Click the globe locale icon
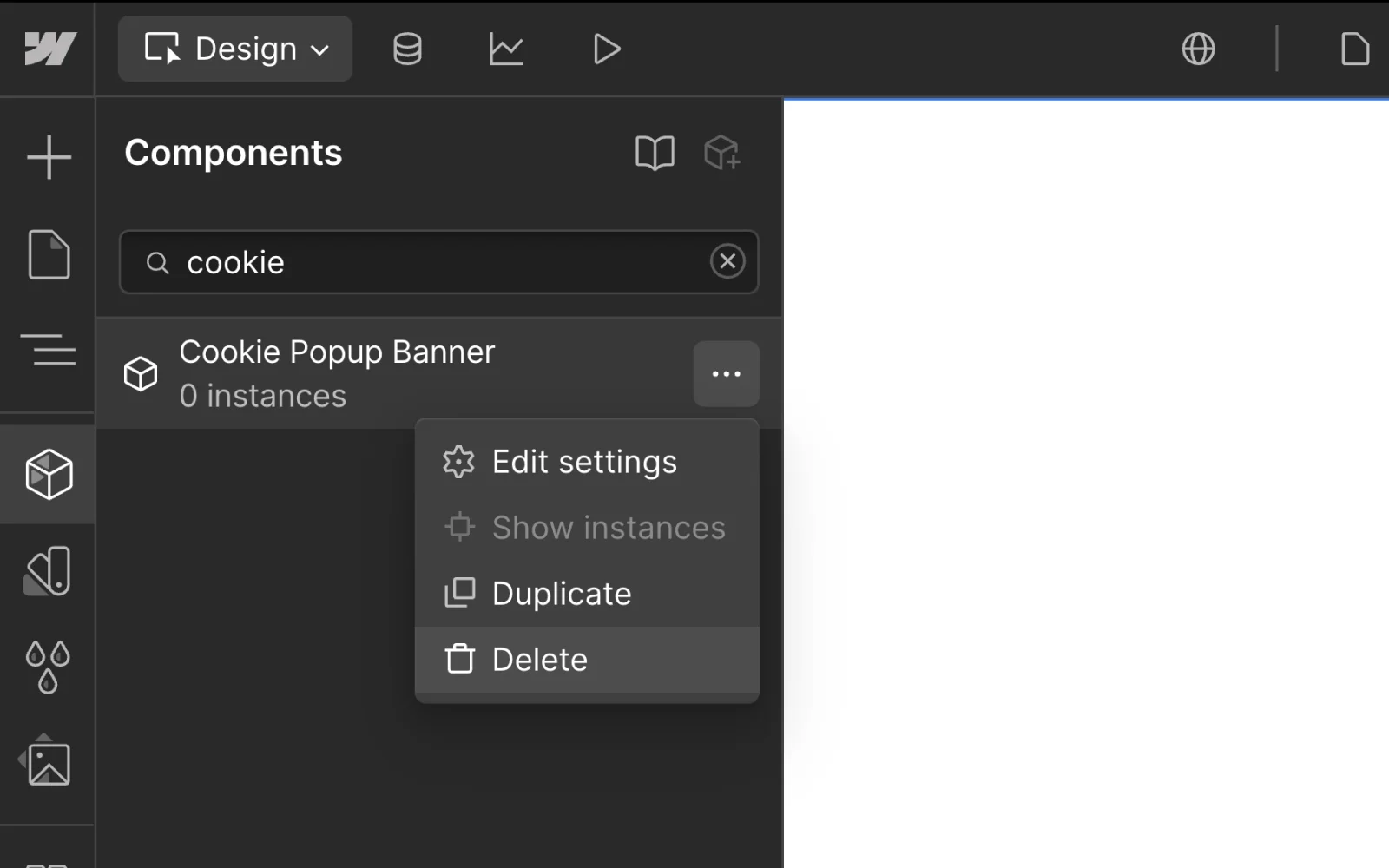The width and height of the screenshot is (1389, 868). [x=1198, y=49]
